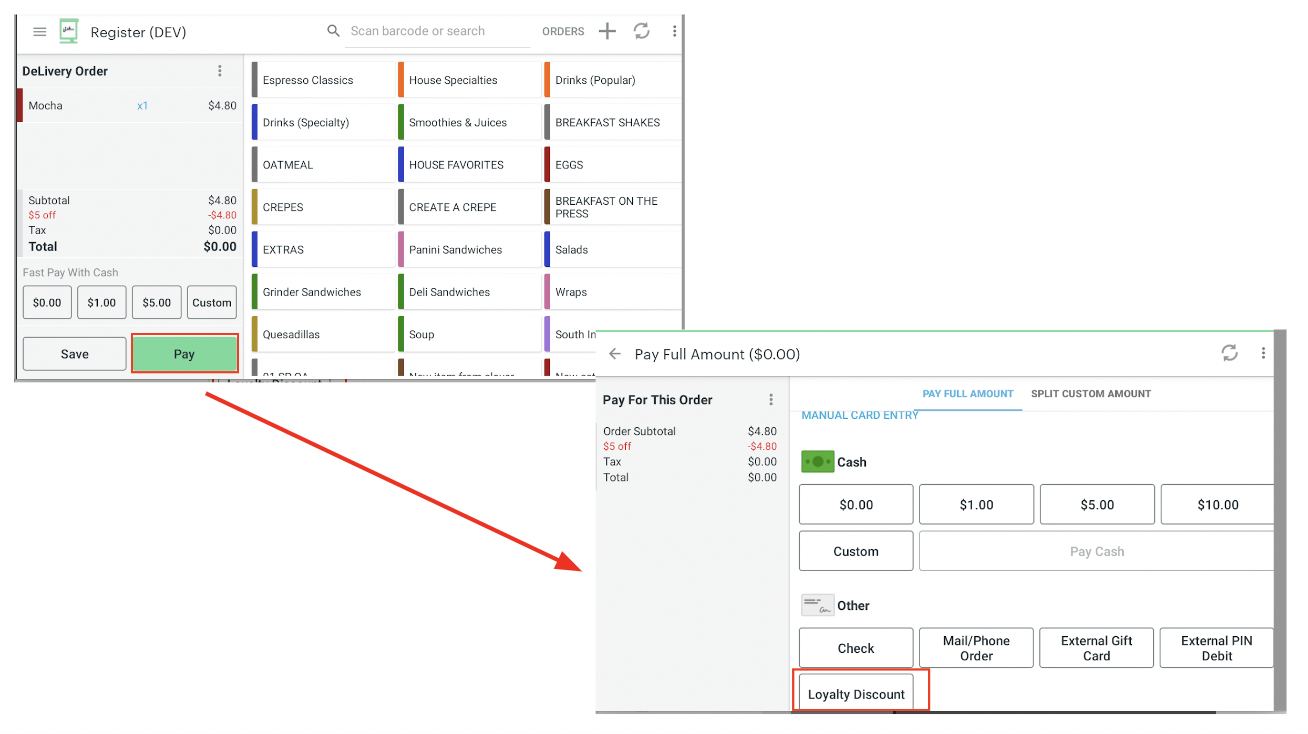The image size is (1308, 734).
Task: Choose External Gift Card payment
Action: click(1096, 648)
